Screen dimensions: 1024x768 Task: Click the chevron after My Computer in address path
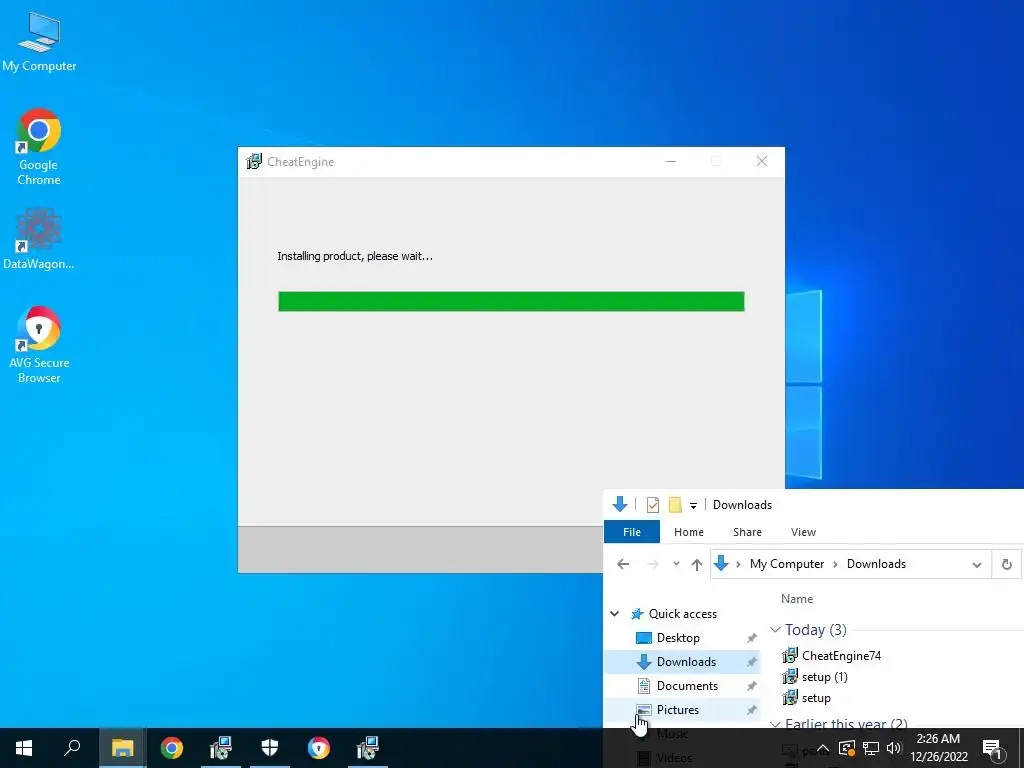tap(835, 564)
